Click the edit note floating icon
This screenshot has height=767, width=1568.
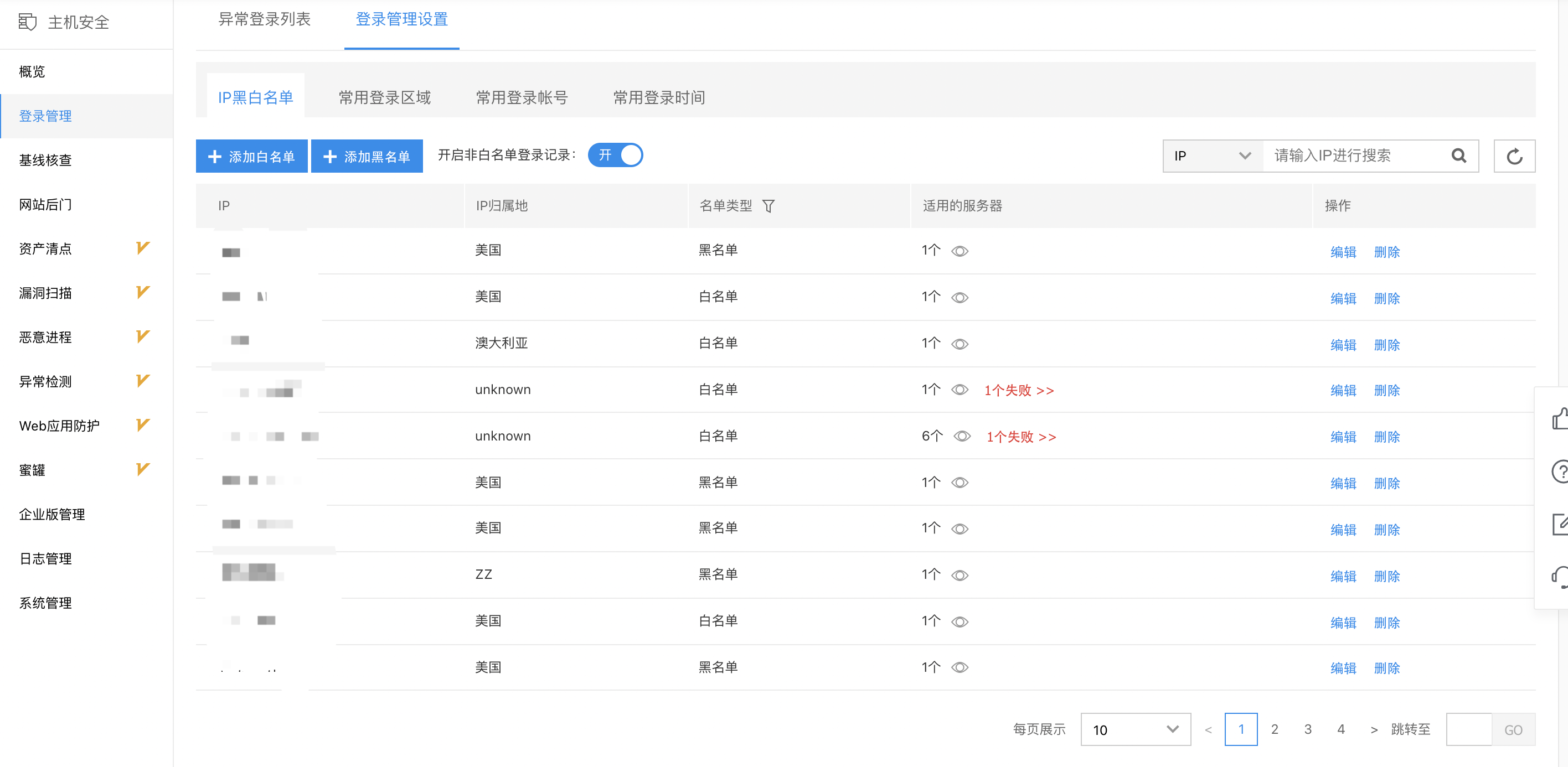1560,524
